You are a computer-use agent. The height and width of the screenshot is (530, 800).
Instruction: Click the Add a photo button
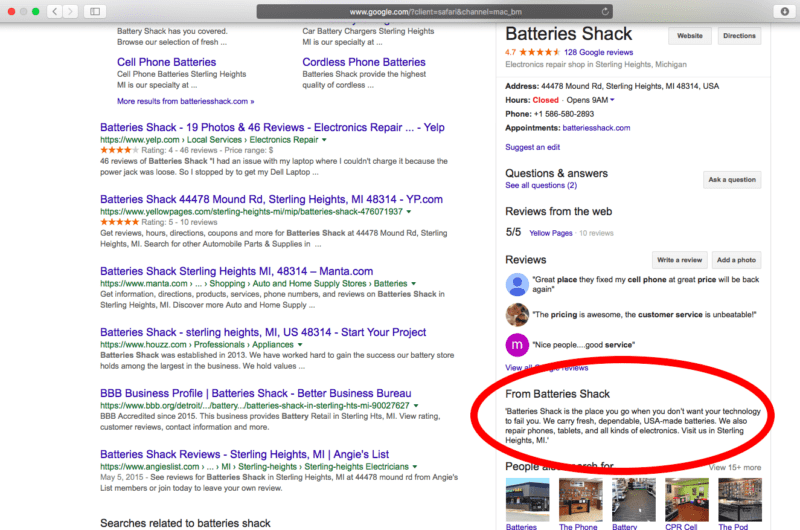pyautogui.click(x=737, y=259)
